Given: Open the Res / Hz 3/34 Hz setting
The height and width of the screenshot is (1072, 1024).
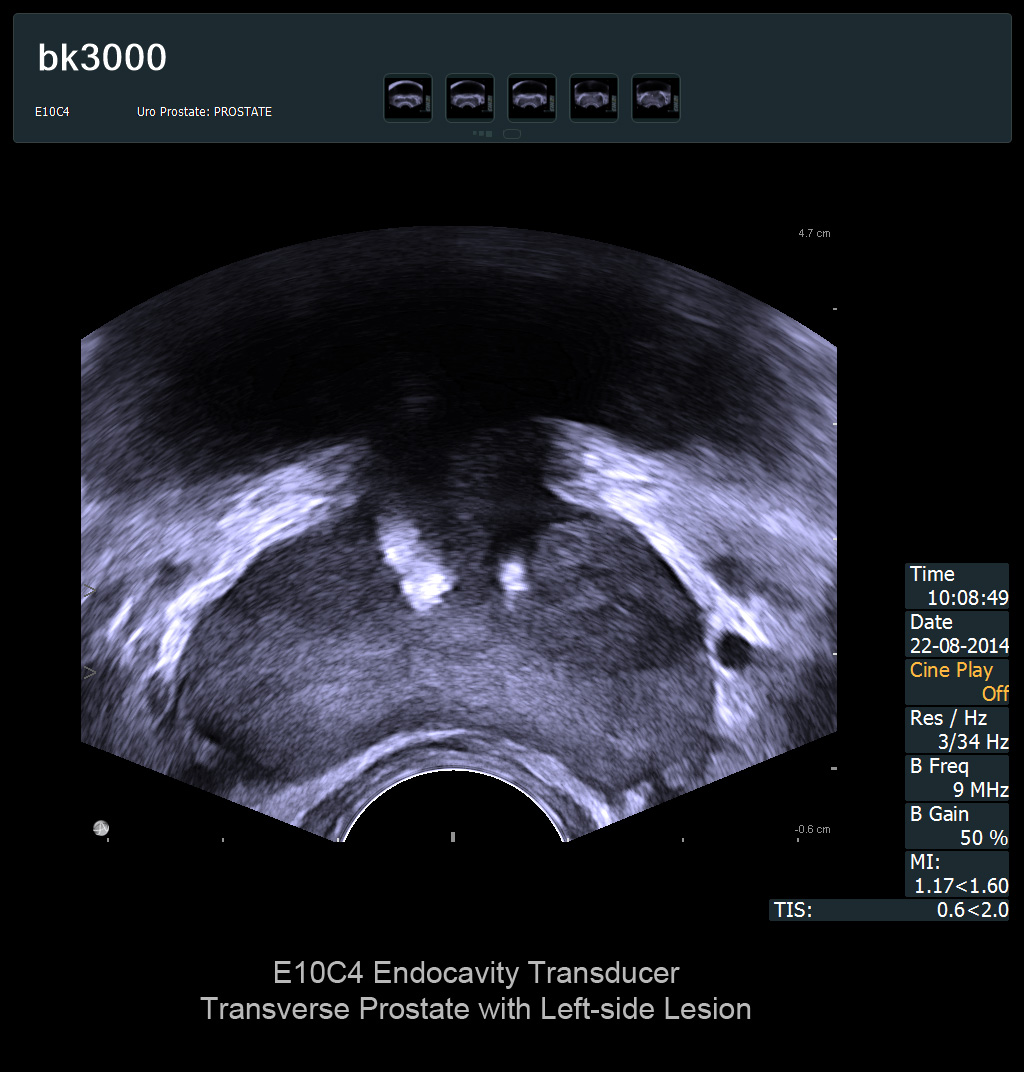Looking at the screenshot, I should coord(957,730).
